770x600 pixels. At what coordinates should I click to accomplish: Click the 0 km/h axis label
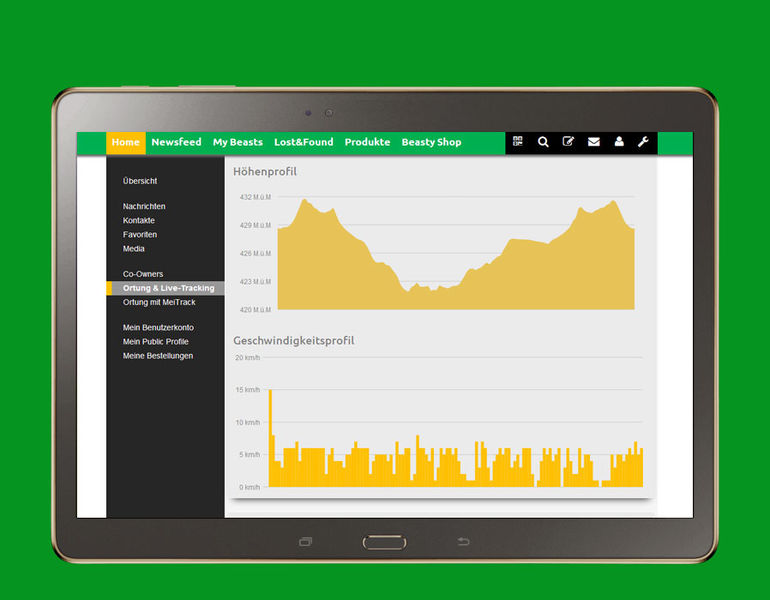tap(249, 487)
